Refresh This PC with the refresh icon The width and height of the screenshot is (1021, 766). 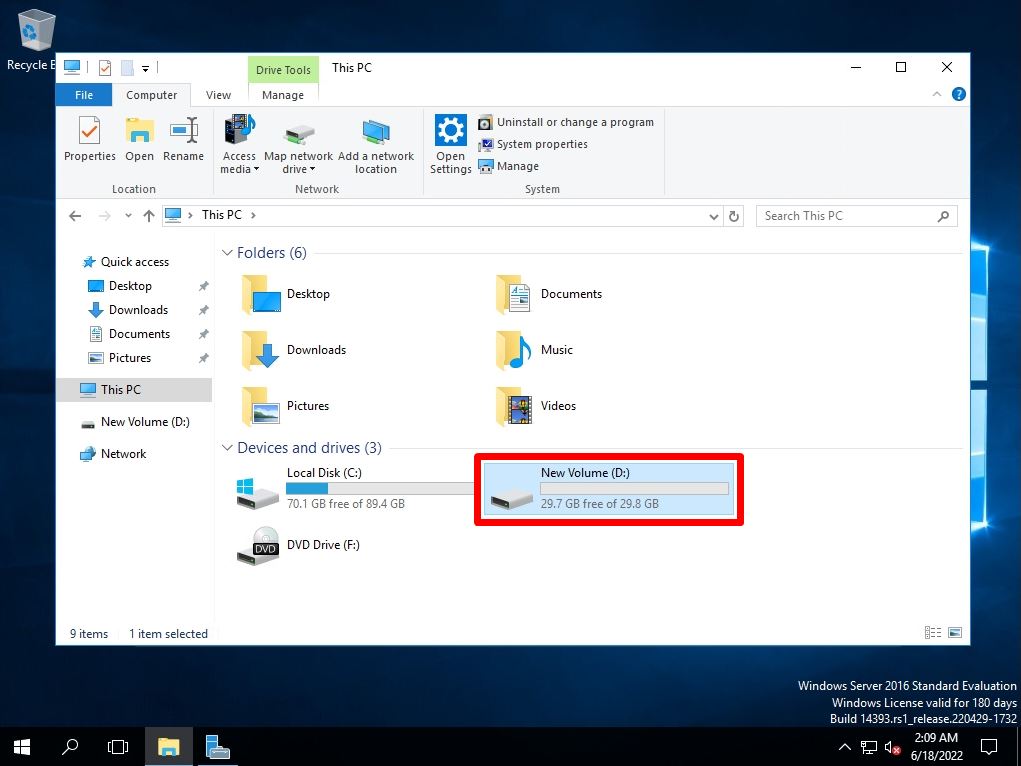(734, 215)
